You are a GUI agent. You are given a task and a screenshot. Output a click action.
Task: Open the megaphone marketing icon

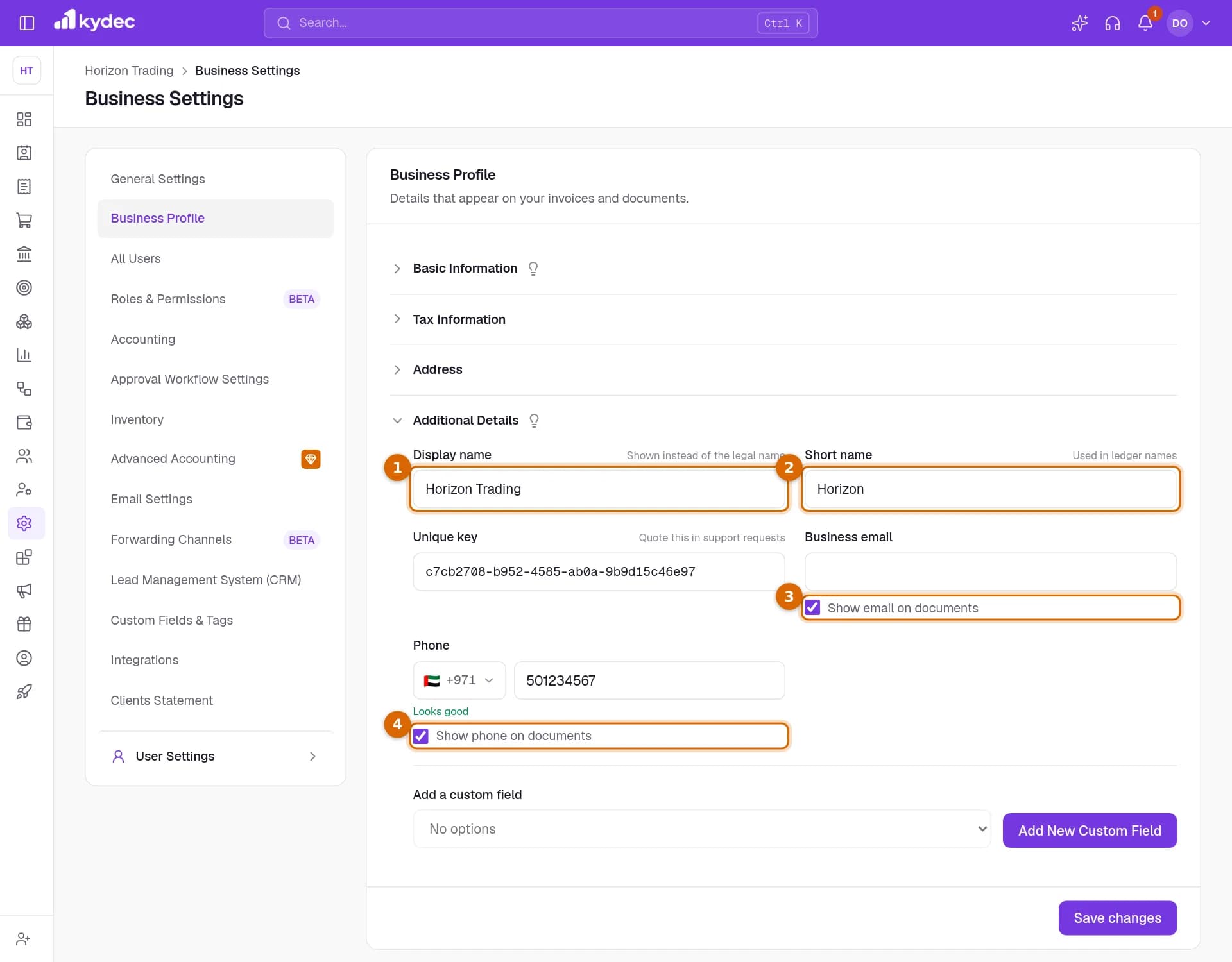click(24, 591)
